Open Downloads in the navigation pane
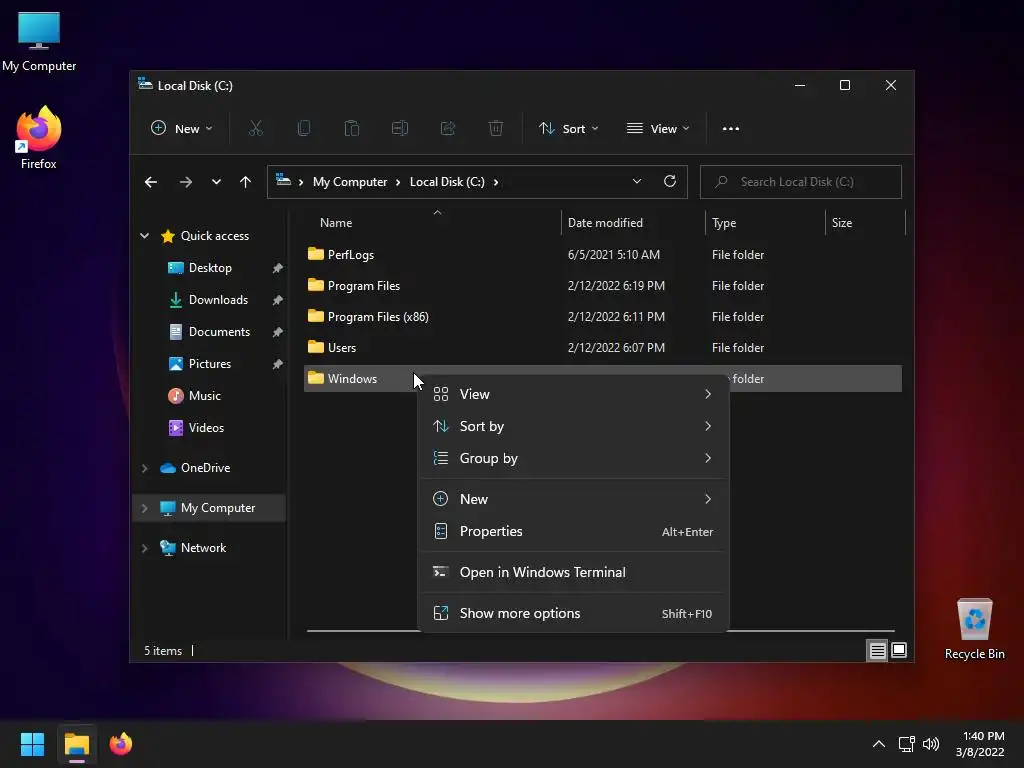1024x768 pixels. point(218,300)
